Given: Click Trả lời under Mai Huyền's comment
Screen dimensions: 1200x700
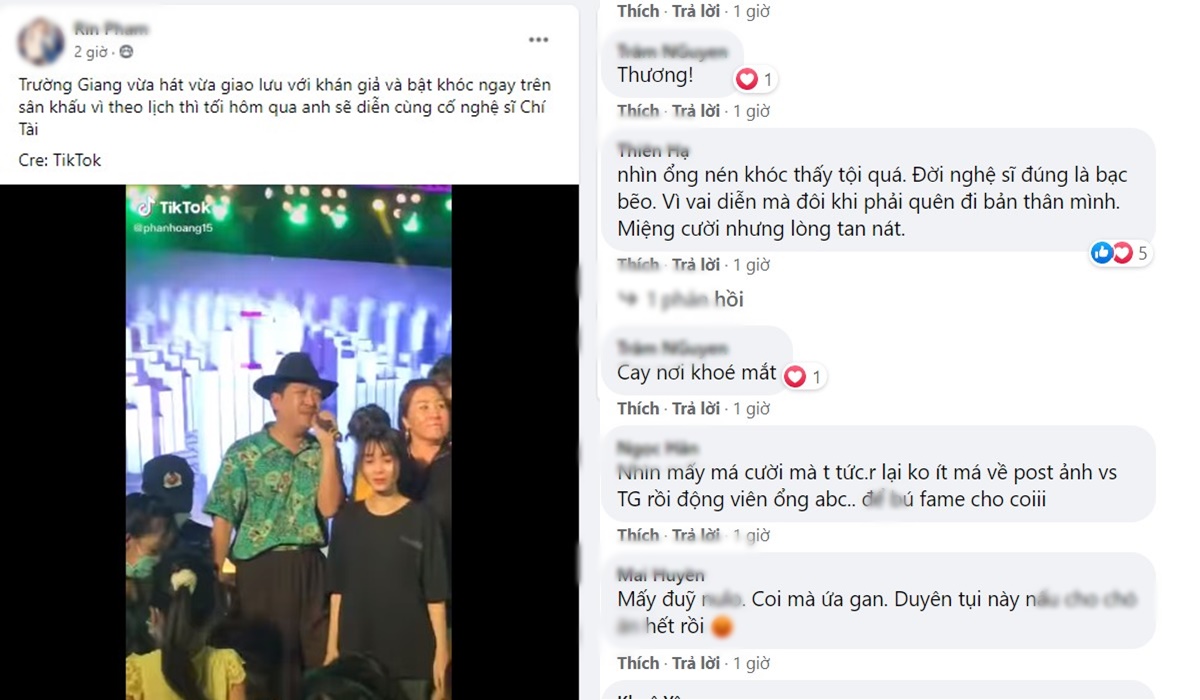Looking at the screenshot, I should (696, 663).
